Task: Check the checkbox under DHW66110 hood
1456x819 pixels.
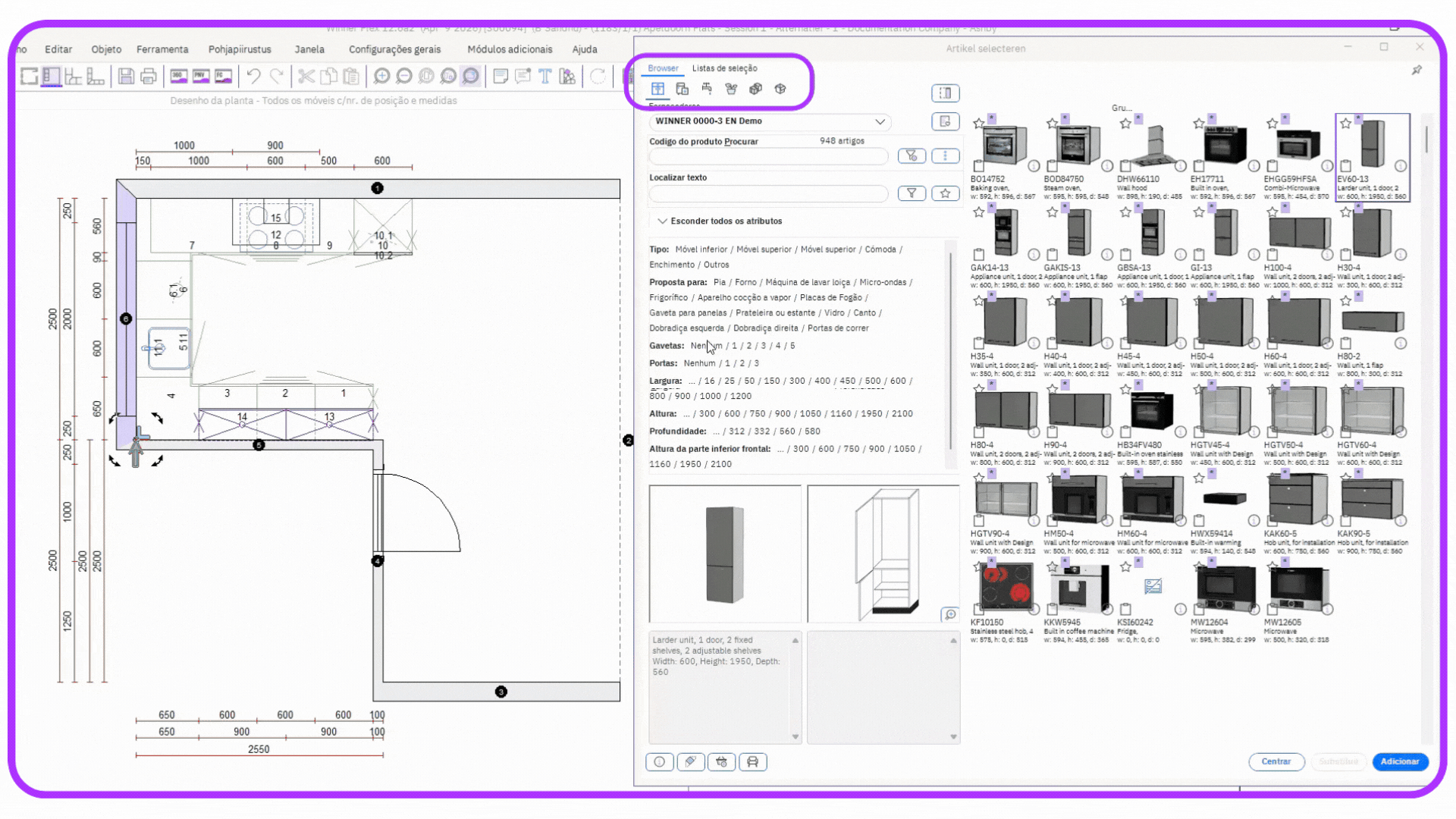Action: tap(1125, 165)
